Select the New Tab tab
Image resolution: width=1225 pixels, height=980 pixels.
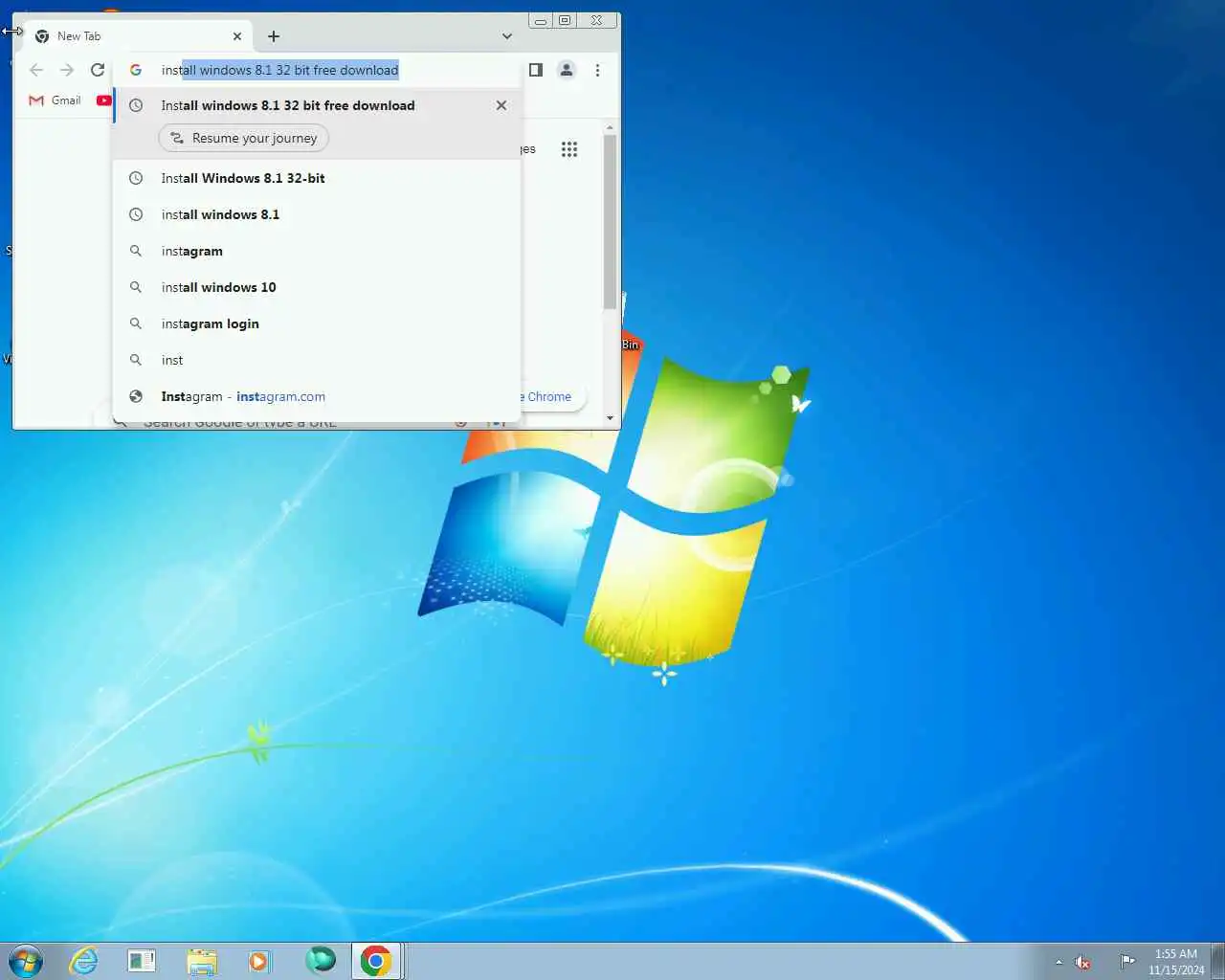pos(139,36)
